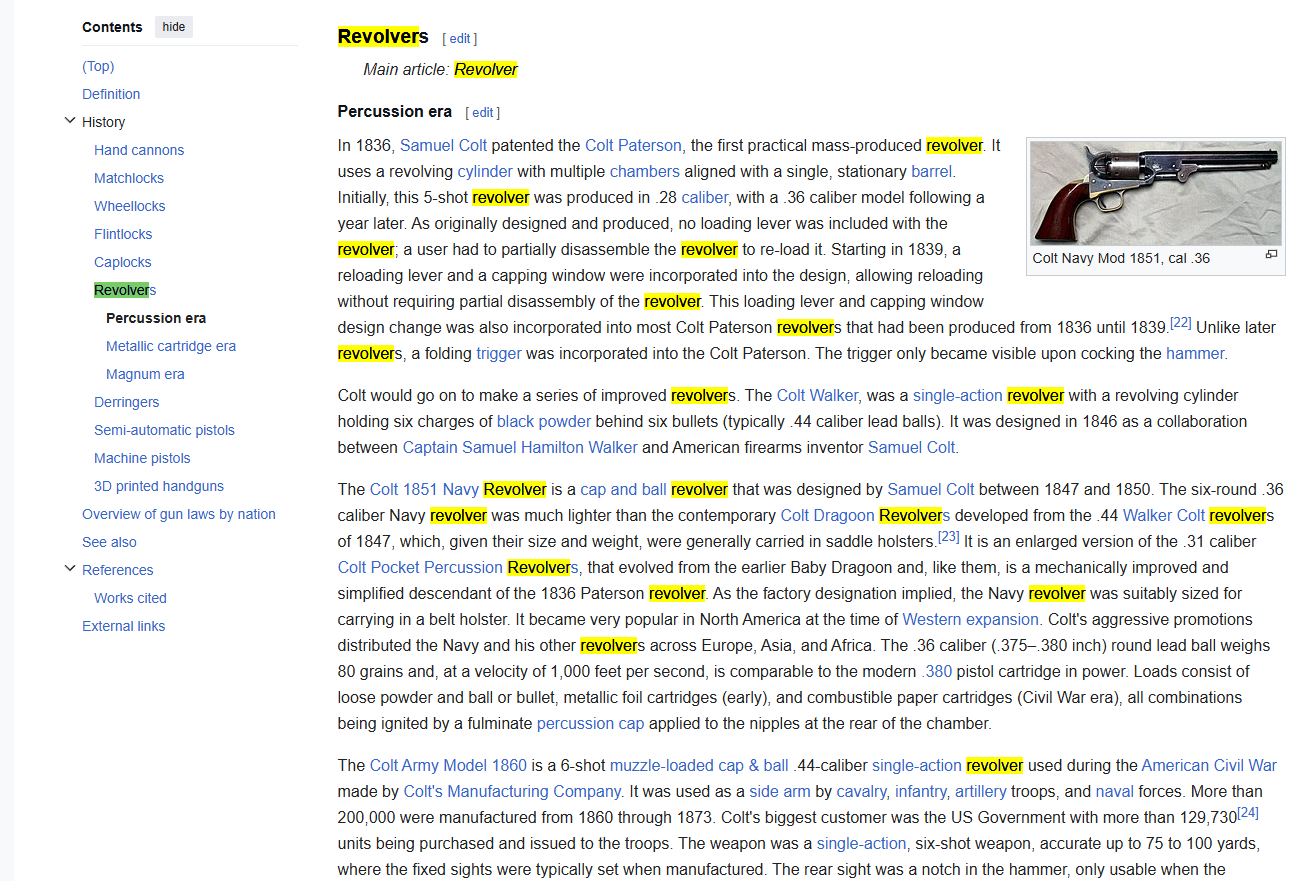Jump to Metallic cartridge era subsection
This screenshot has width=1311, height=881.
pyautogui.click(x=171, y=346)
